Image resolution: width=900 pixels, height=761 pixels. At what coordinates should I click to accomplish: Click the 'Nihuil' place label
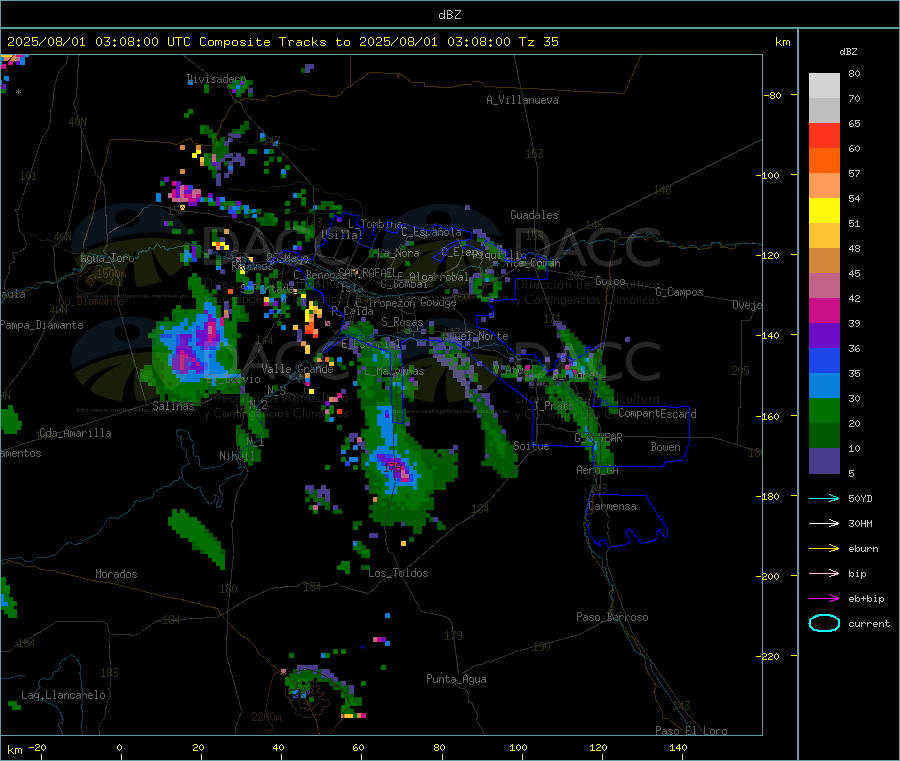click(x=236, y=456)
